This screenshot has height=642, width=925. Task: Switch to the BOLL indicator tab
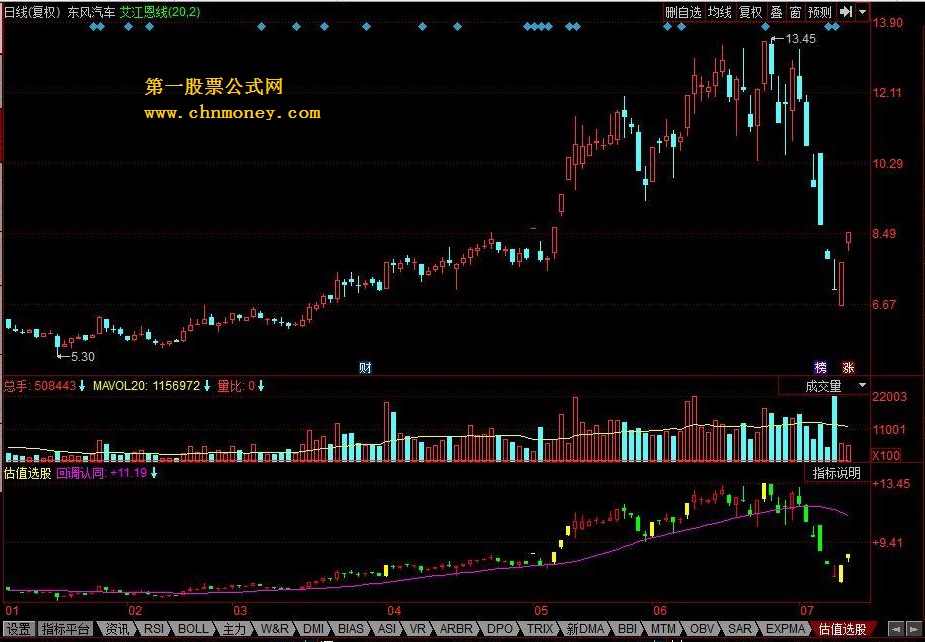[193, 629]
